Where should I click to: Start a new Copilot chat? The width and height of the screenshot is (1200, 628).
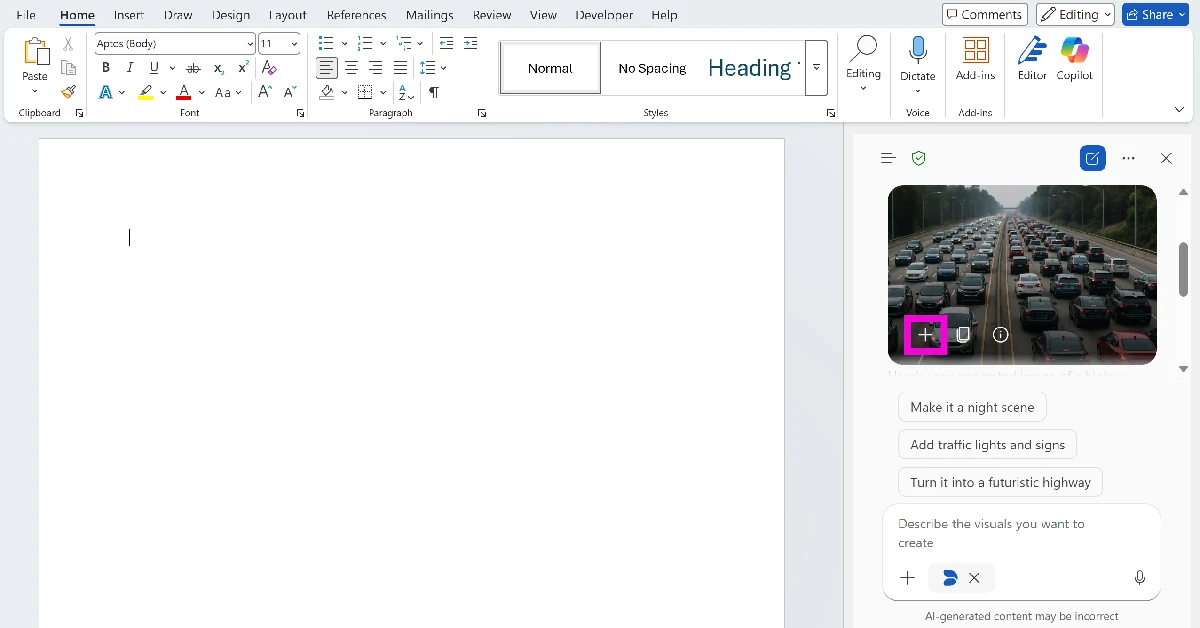tap(1092, 157)
